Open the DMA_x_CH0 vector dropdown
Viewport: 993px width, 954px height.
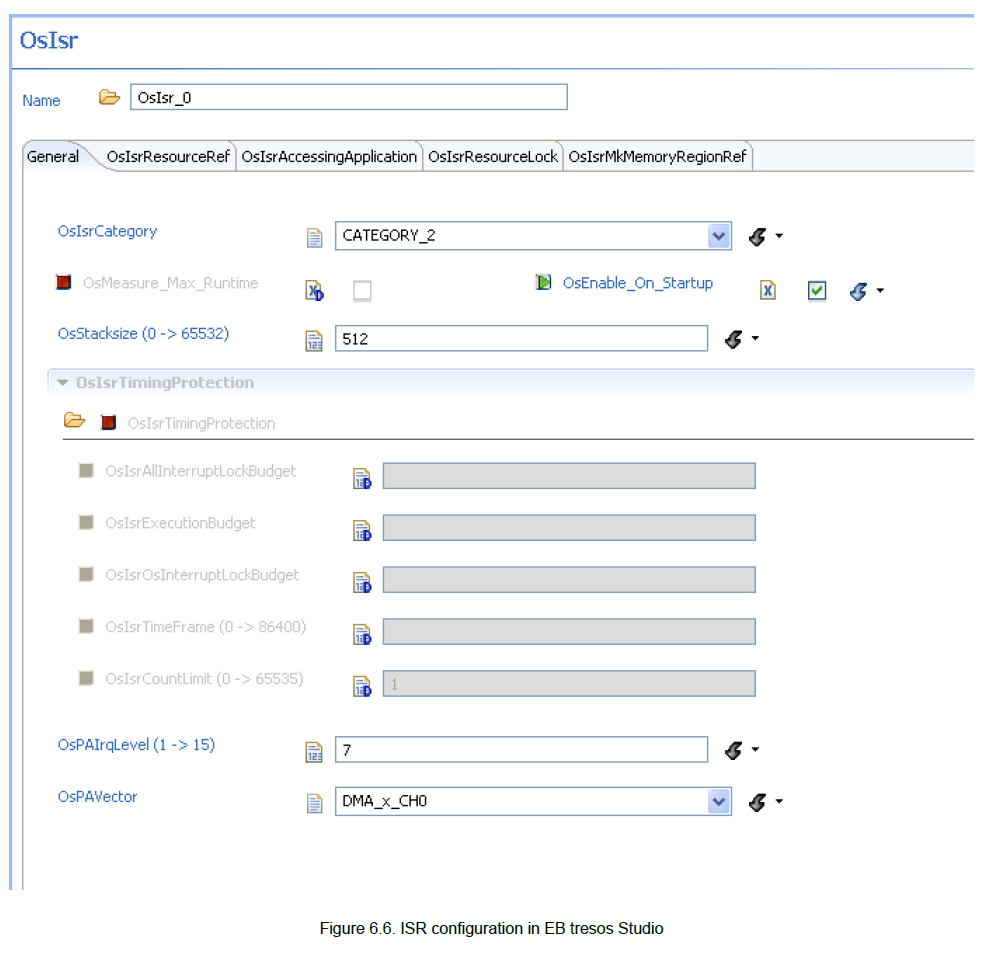point(719,801)
